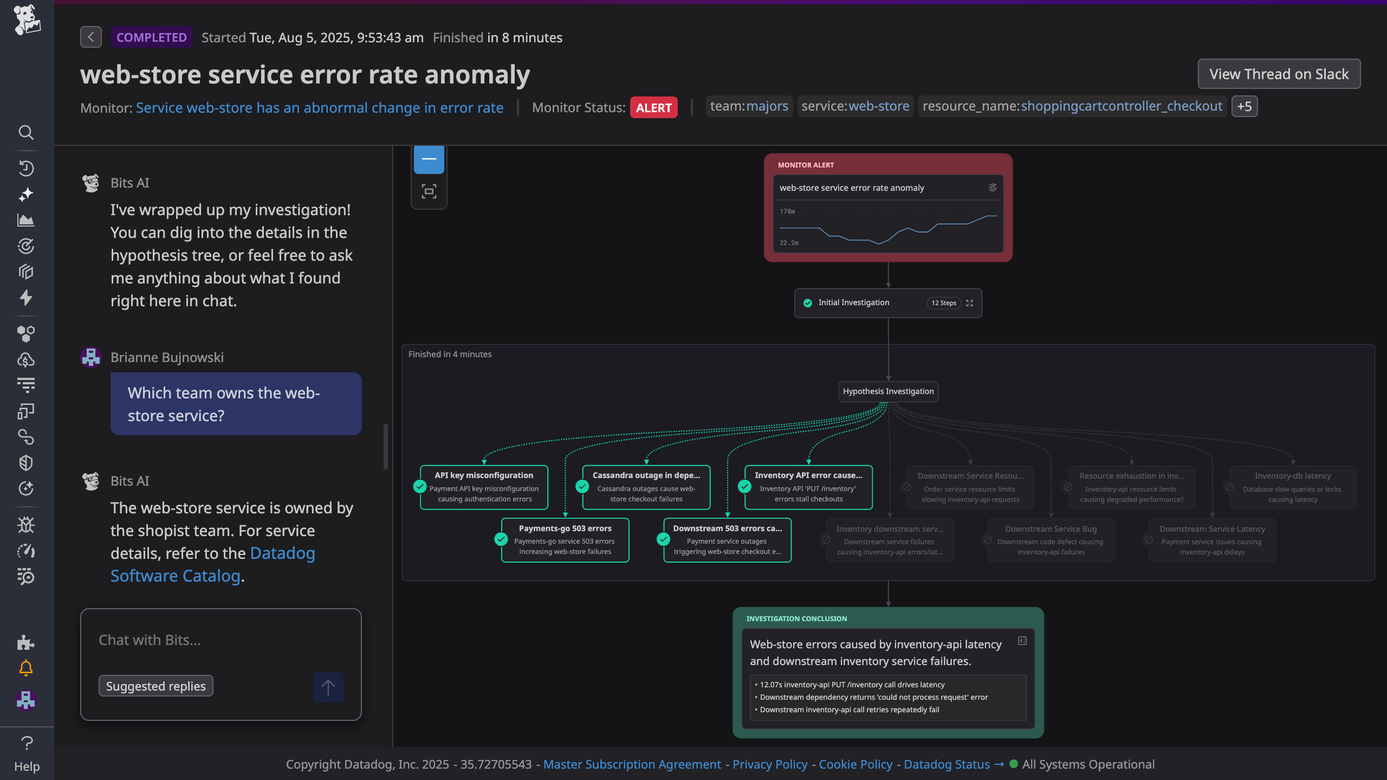Follow the Datadog Software Catalog link
Viewport: 1387px width, 780px height.
tap(212, 564)
